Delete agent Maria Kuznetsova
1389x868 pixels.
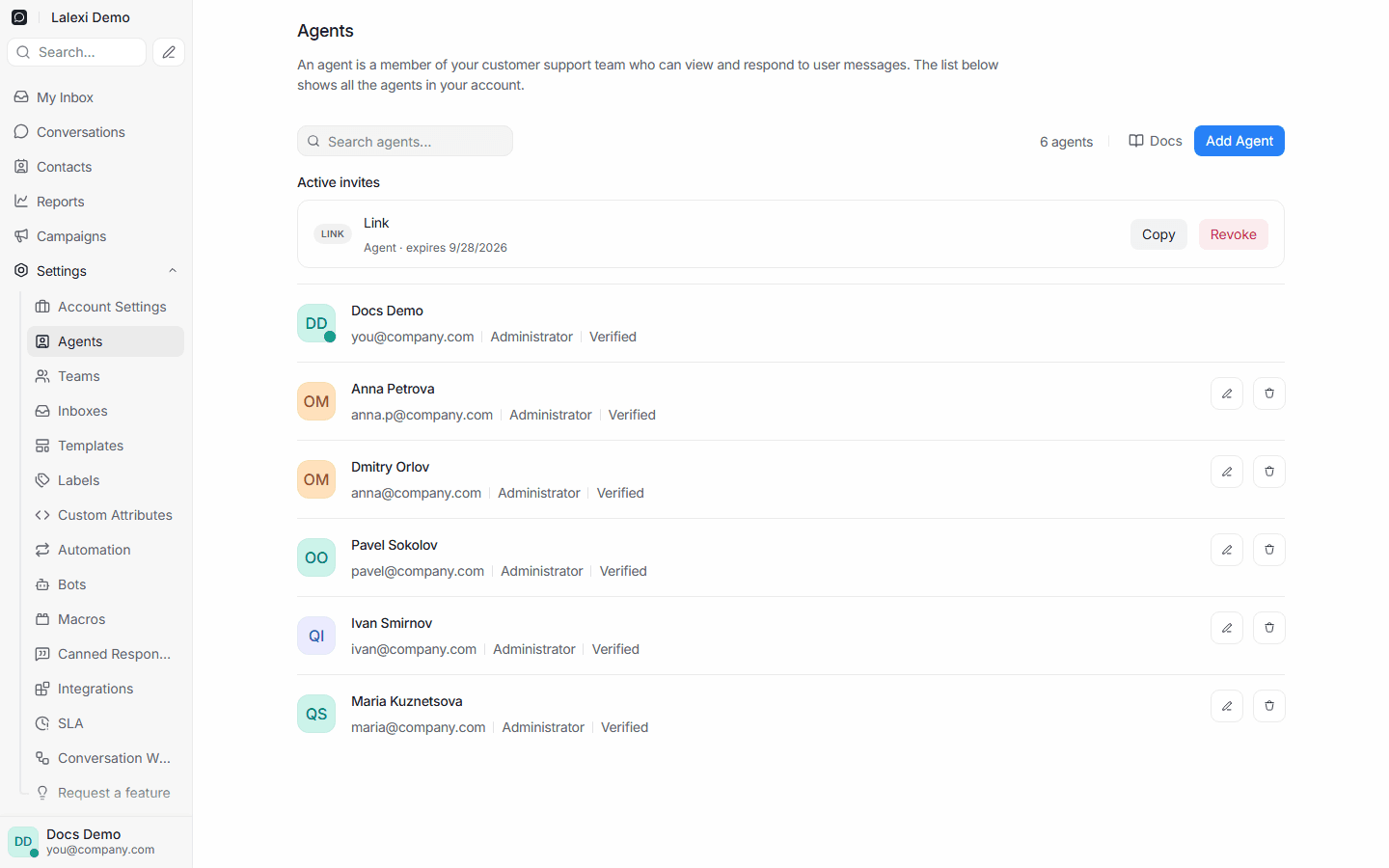point(1269,706)
